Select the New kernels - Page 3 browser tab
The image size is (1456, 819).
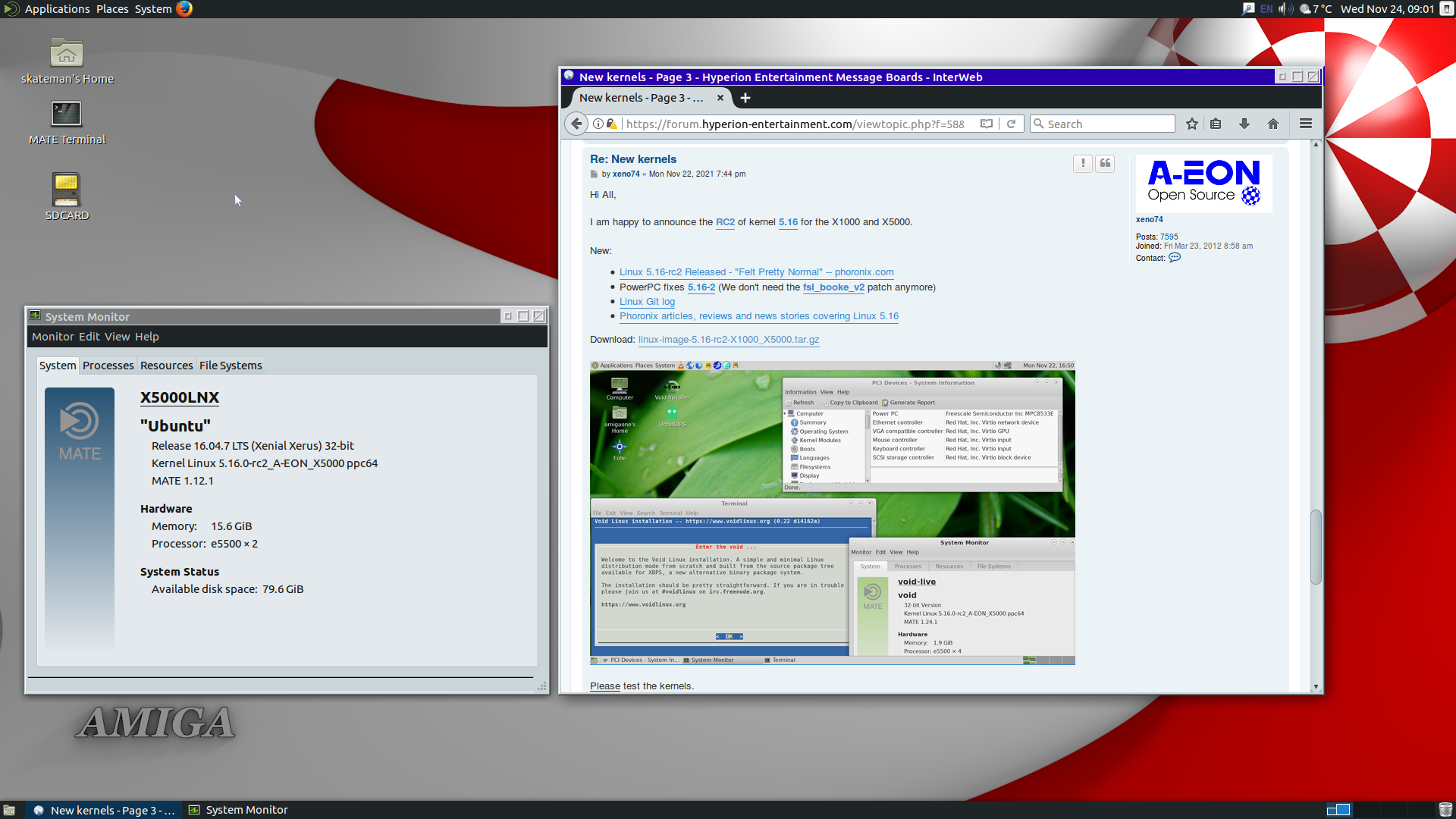(641, 98)
